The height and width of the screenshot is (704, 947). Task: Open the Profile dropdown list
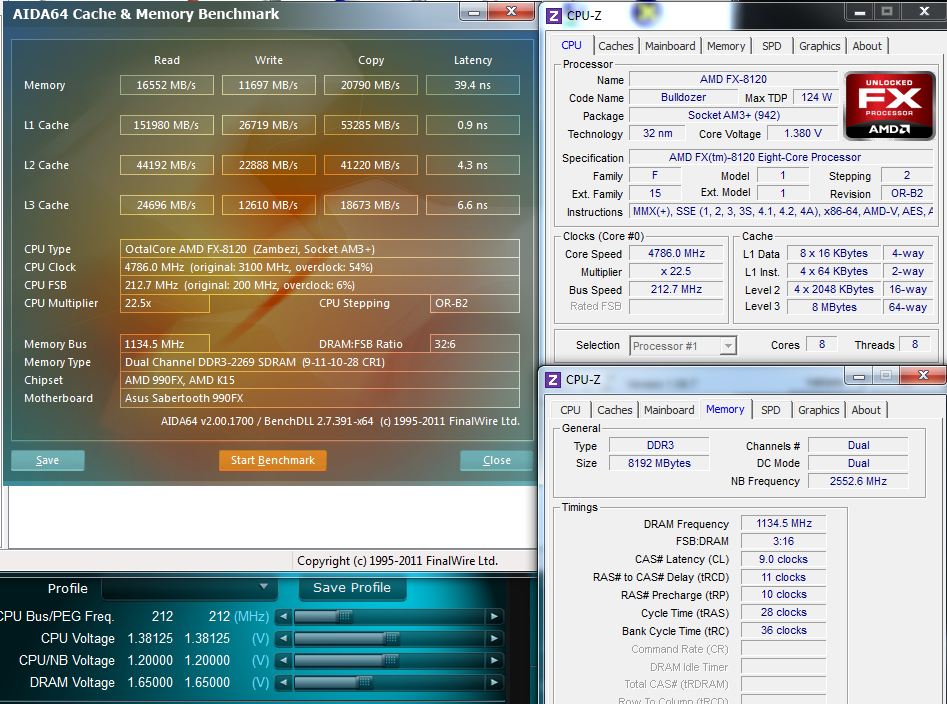pos(264,588)
